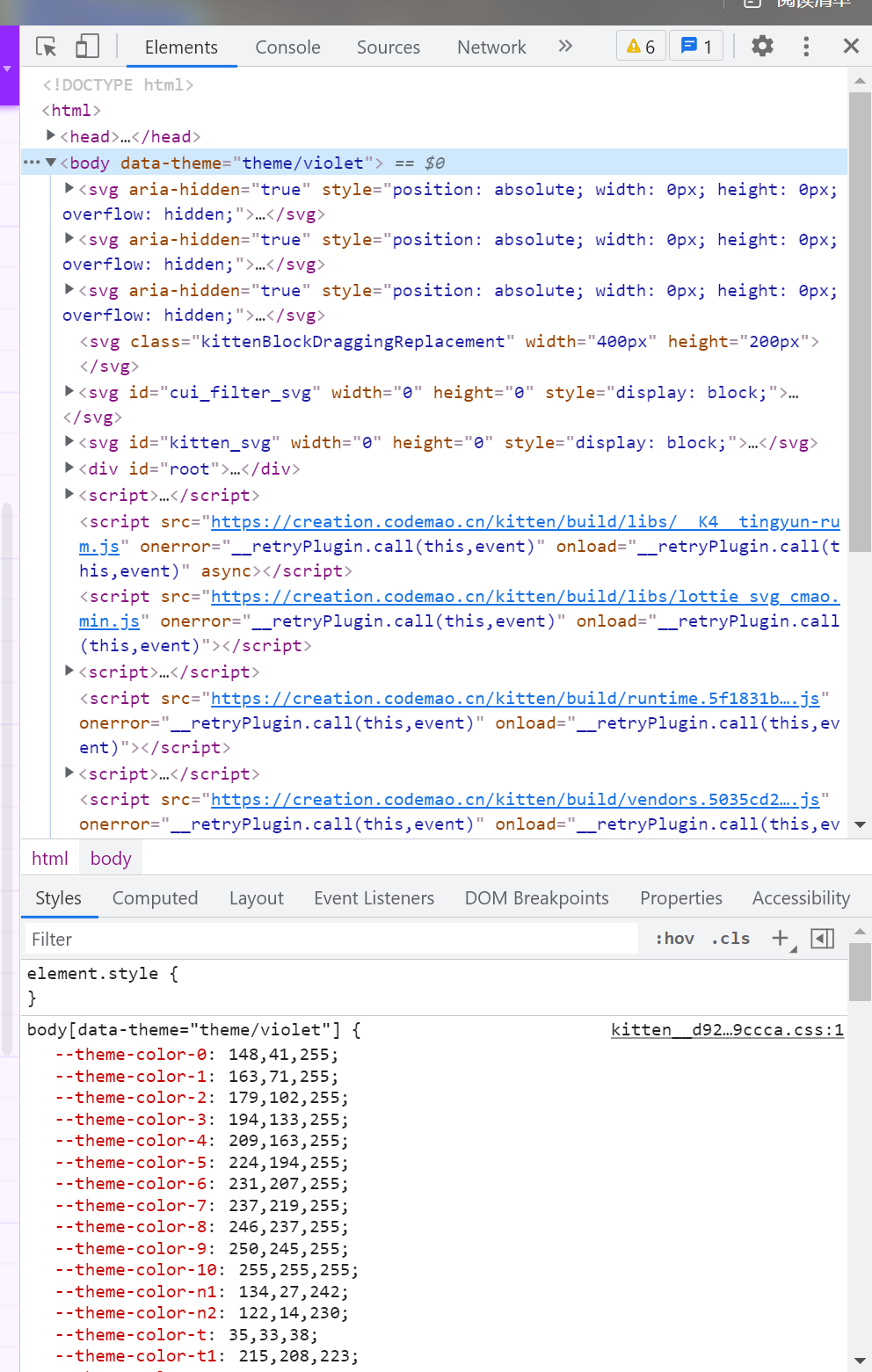
Task: Select the Computed sub-tab
Action: (x=155, y=898)
